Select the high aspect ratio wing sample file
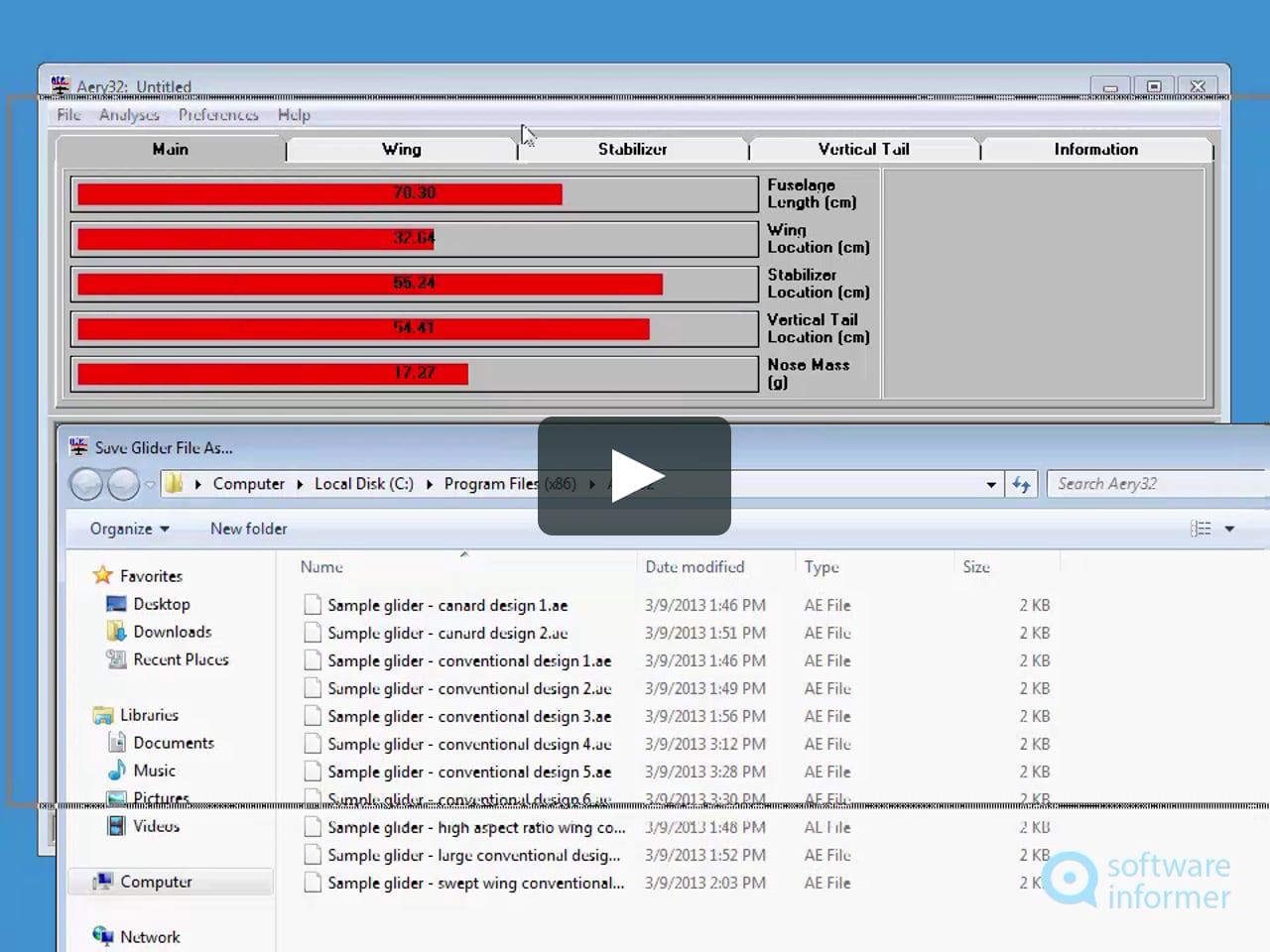Screen dimensions: 1270x952 476,827
